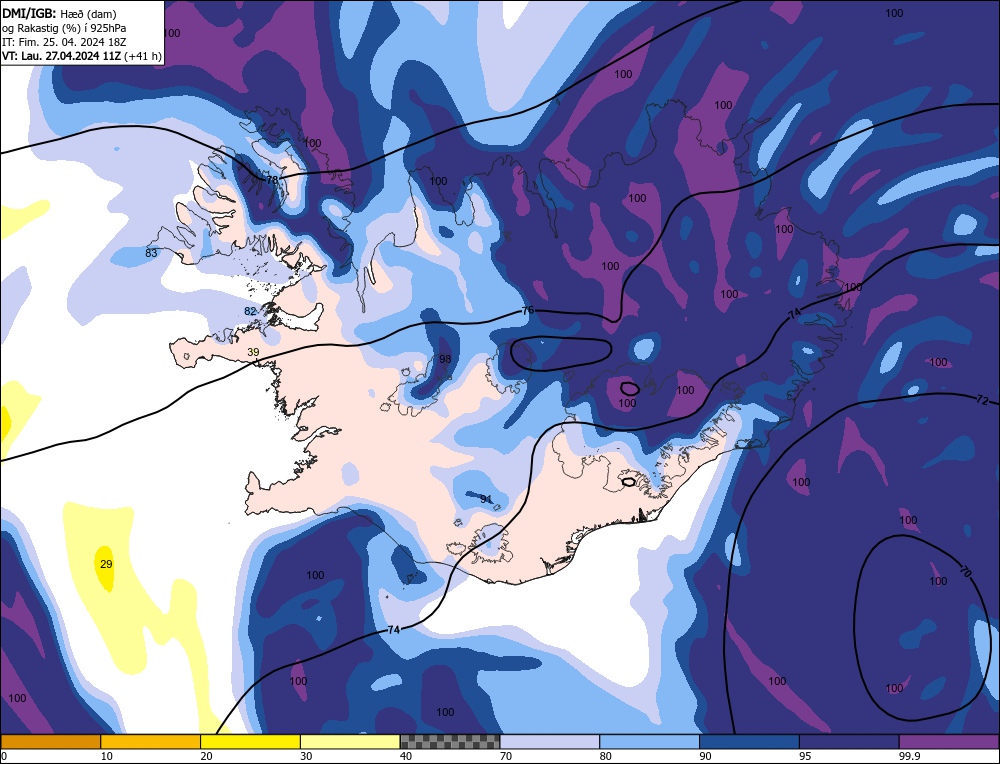This screenshot has width=1000, height=764.
Task: Select the purple above-99.9 legend swatch
Action: [949, 742]
